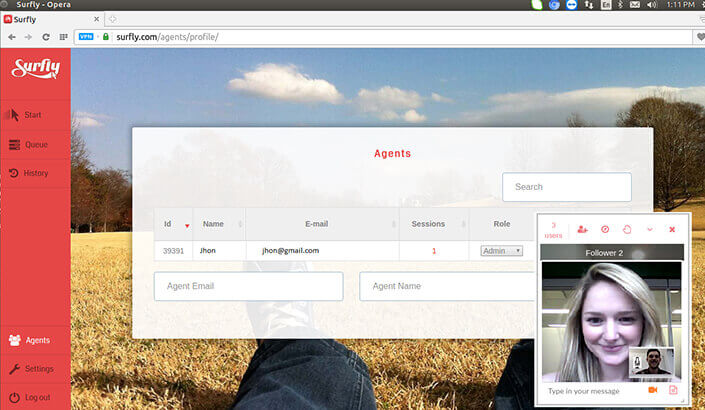Screen dimensions: 705x410
Task: Click the Search field in Agents panel
Action: pos(567,187)
